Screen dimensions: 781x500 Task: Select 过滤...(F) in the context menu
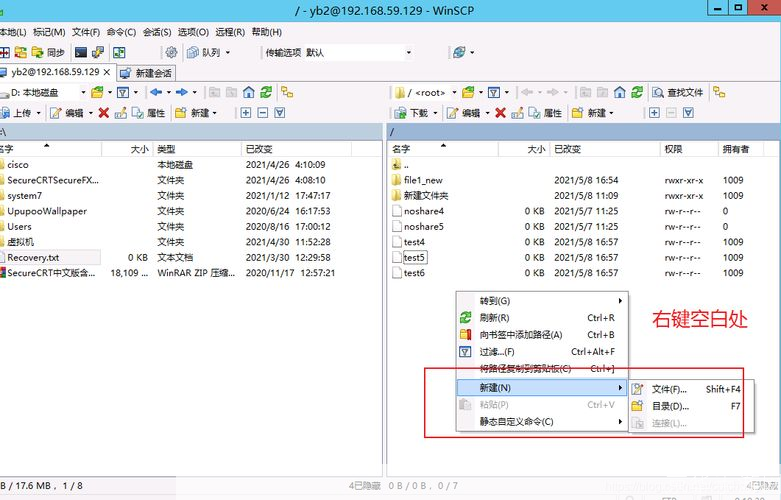tap(542, 352)
